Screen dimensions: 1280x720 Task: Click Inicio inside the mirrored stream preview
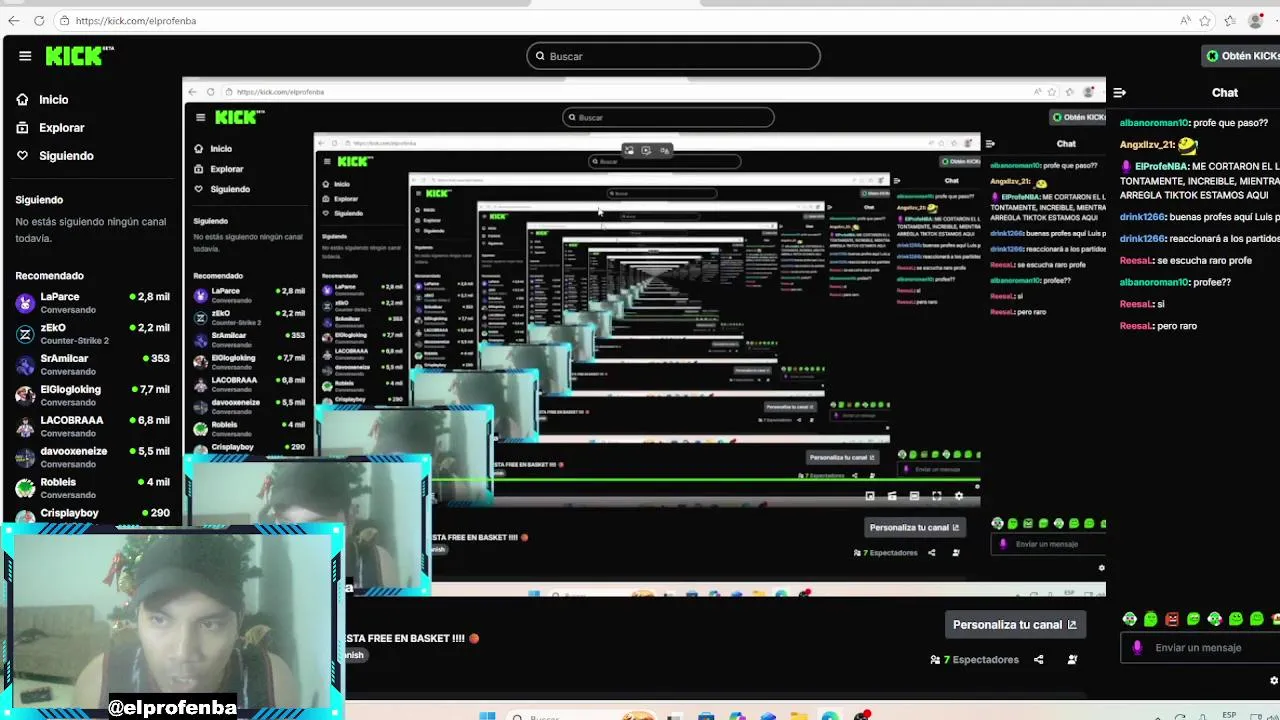coord(213,149)
